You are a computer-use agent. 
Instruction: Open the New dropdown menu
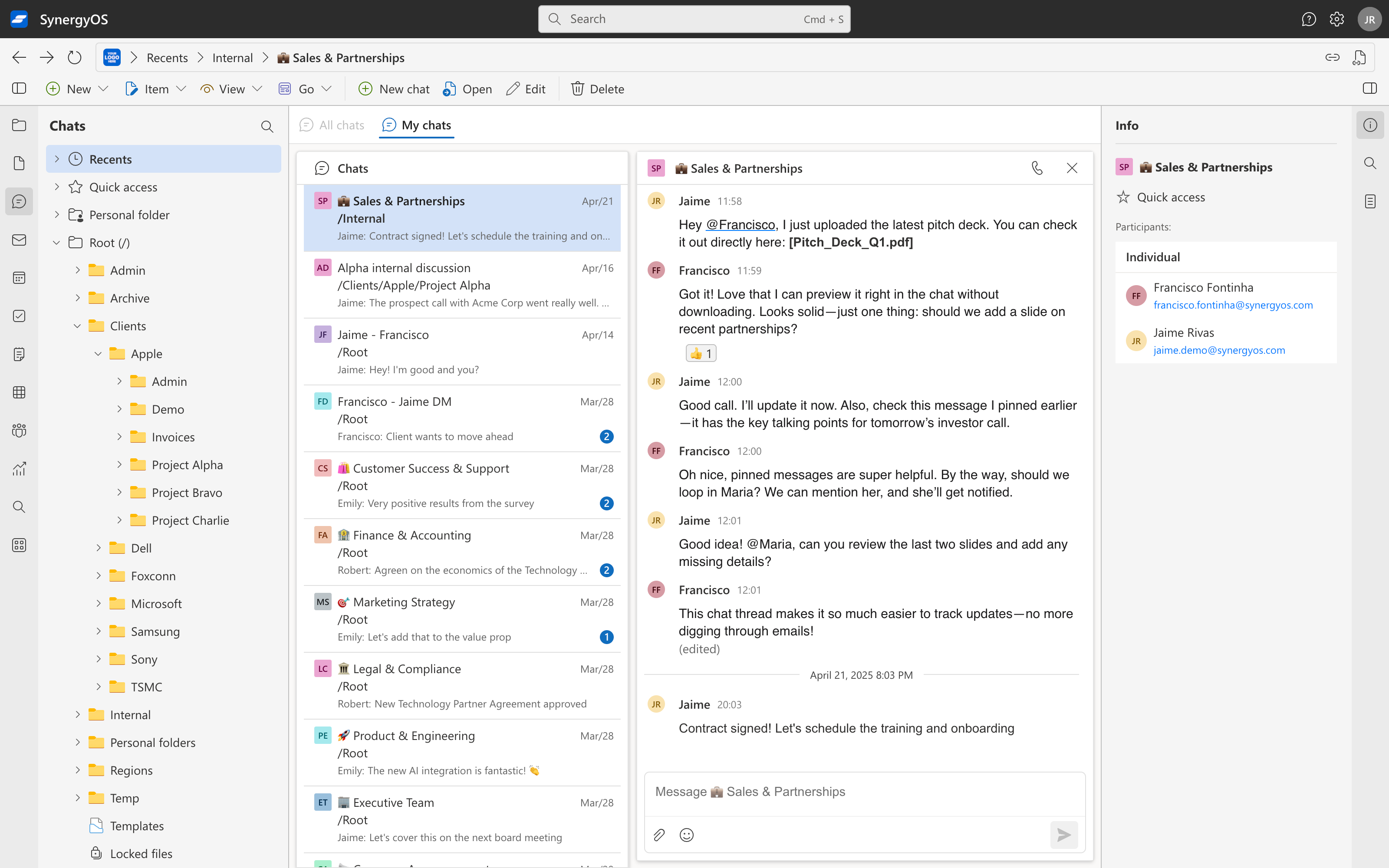(x=77, y=89)
